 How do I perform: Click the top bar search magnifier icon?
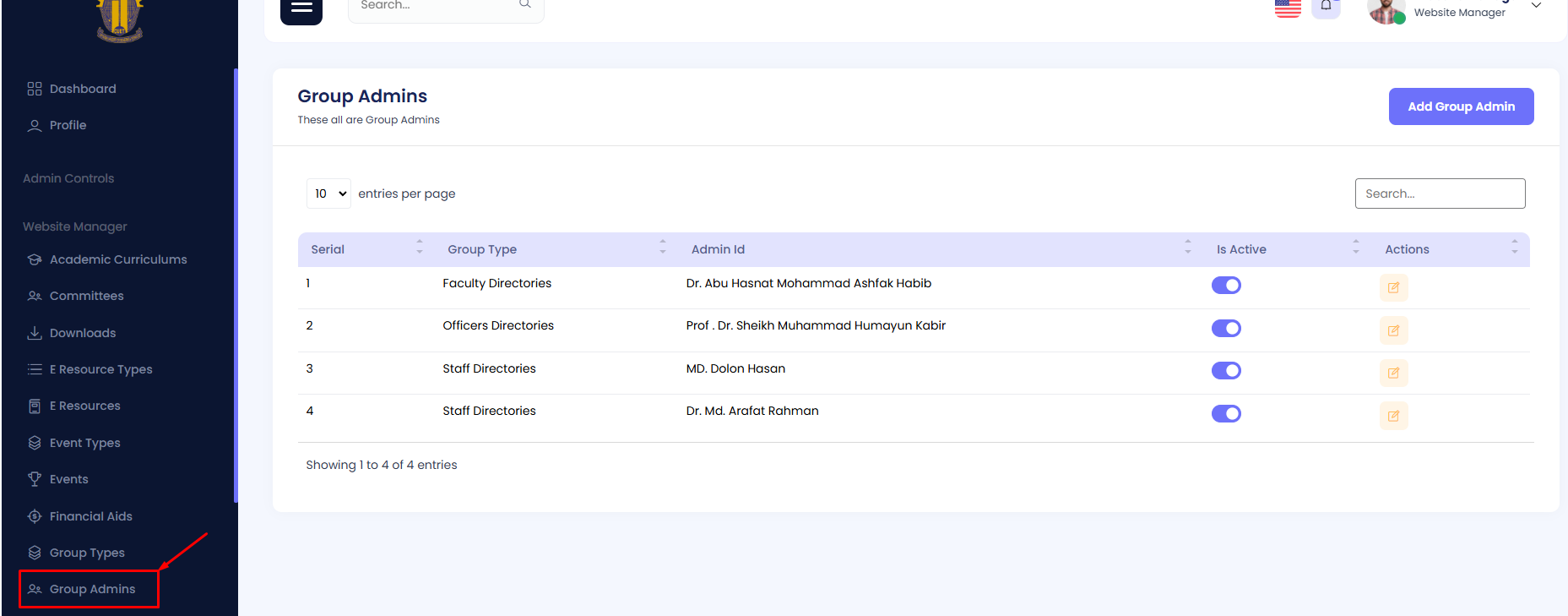[524, 5]
